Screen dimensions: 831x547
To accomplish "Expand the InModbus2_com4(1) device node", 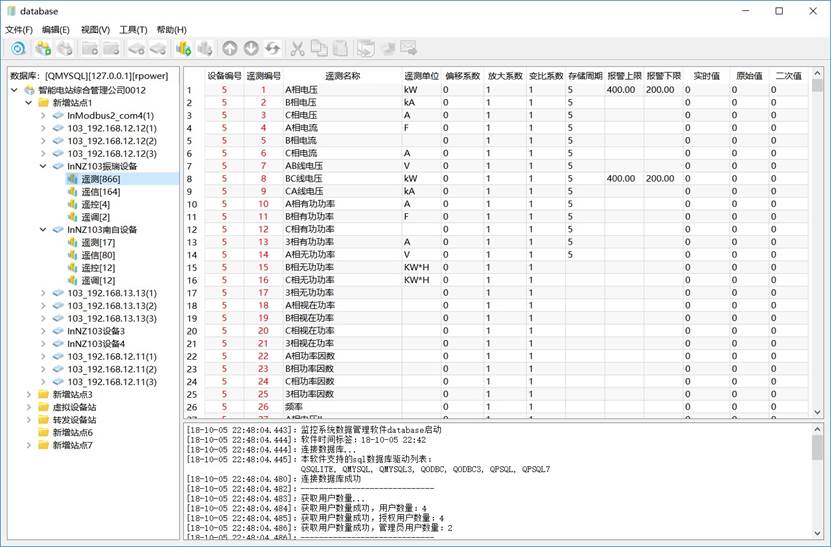I will 43,116.
